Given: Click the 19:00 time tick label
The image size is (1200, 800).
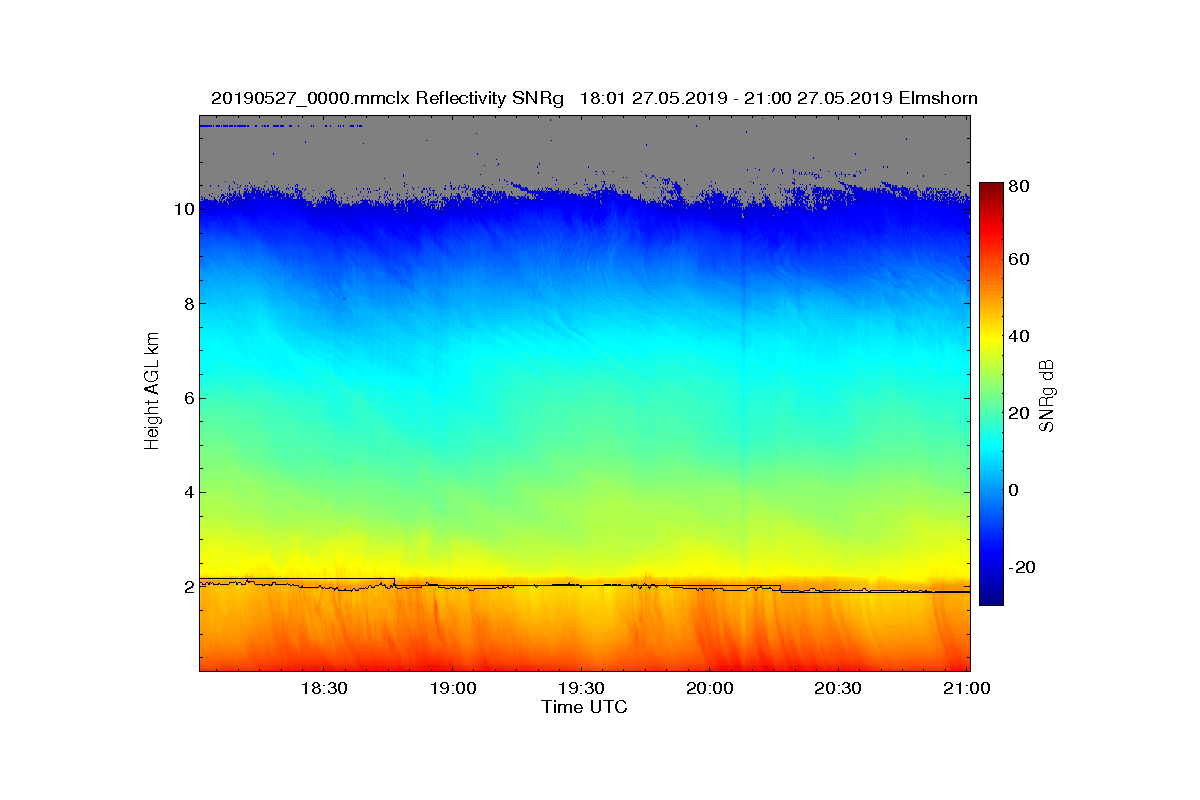Looking at the screenshot, I should [x=452, y=689].
